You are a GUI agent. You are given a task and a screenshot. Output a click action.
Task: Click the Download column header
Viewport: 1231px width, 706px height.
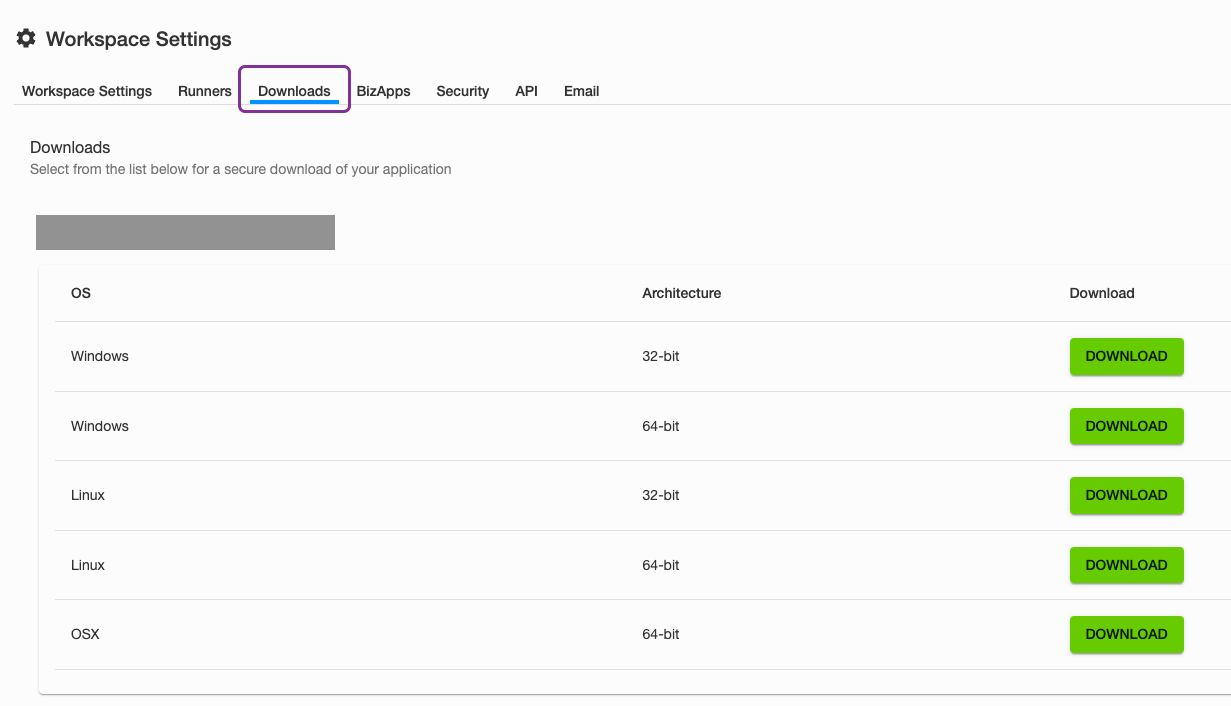1102,293
